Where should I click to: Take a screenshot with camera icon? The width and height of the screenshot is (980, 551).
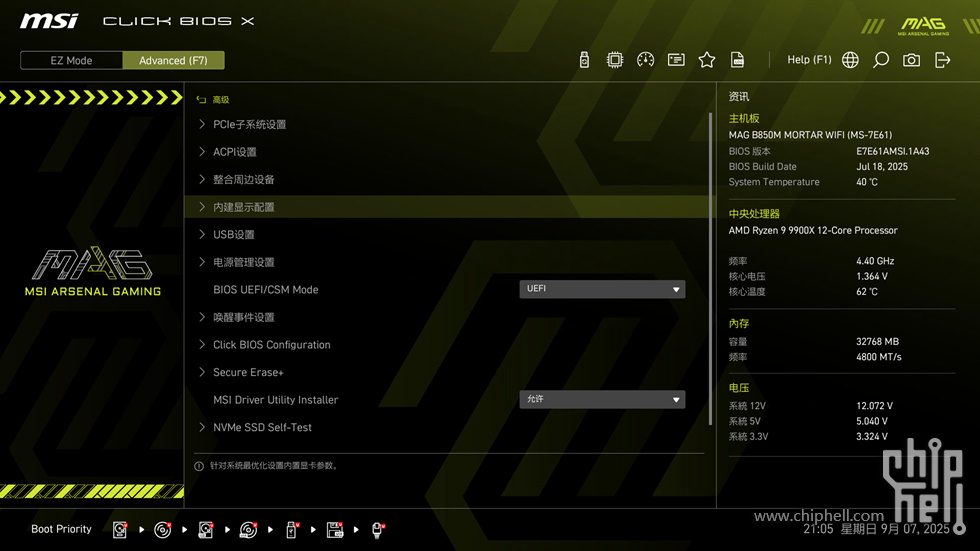pyautogui.click(x=911, y=60)
